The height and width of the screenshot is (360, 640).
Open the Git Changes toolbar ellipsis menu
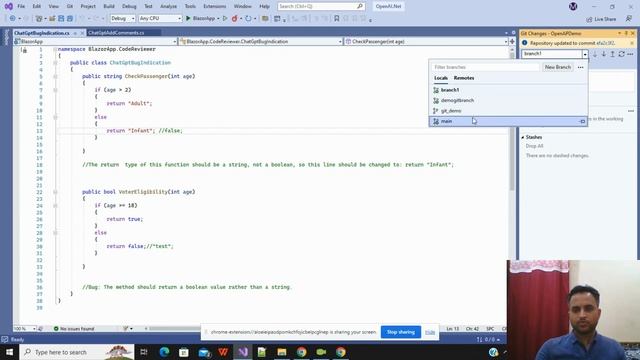[631, 54]
